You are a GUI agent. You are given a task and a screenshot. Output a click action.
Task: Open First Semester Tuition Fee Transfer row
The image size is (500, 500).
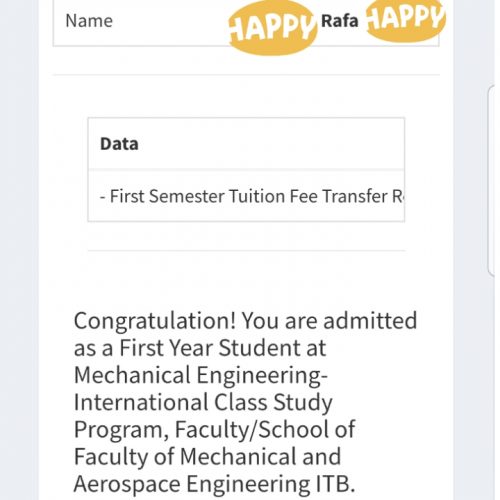coord(246,196)
